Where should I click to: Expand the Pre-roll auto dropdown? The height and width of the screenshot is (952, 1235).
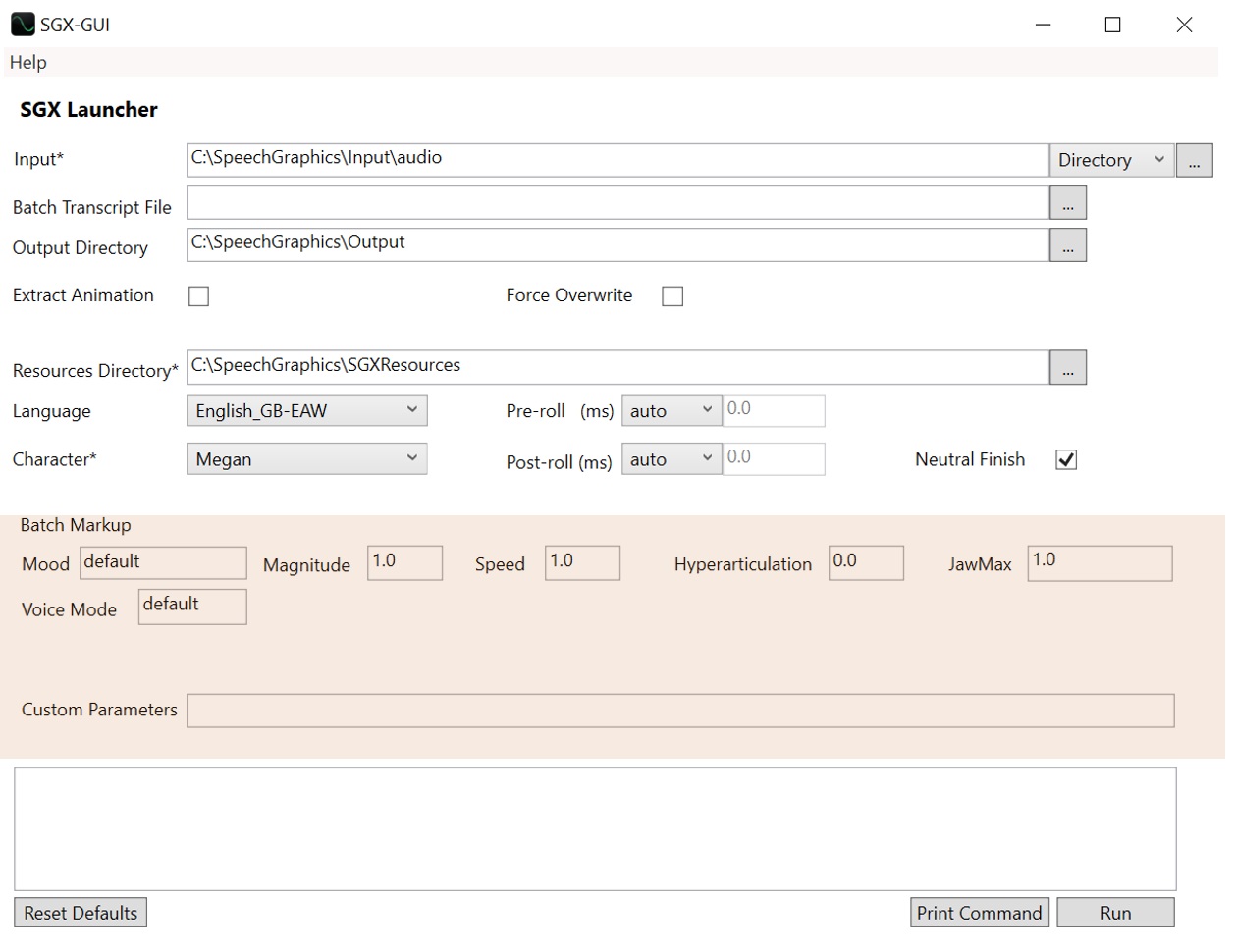point(671,411)
